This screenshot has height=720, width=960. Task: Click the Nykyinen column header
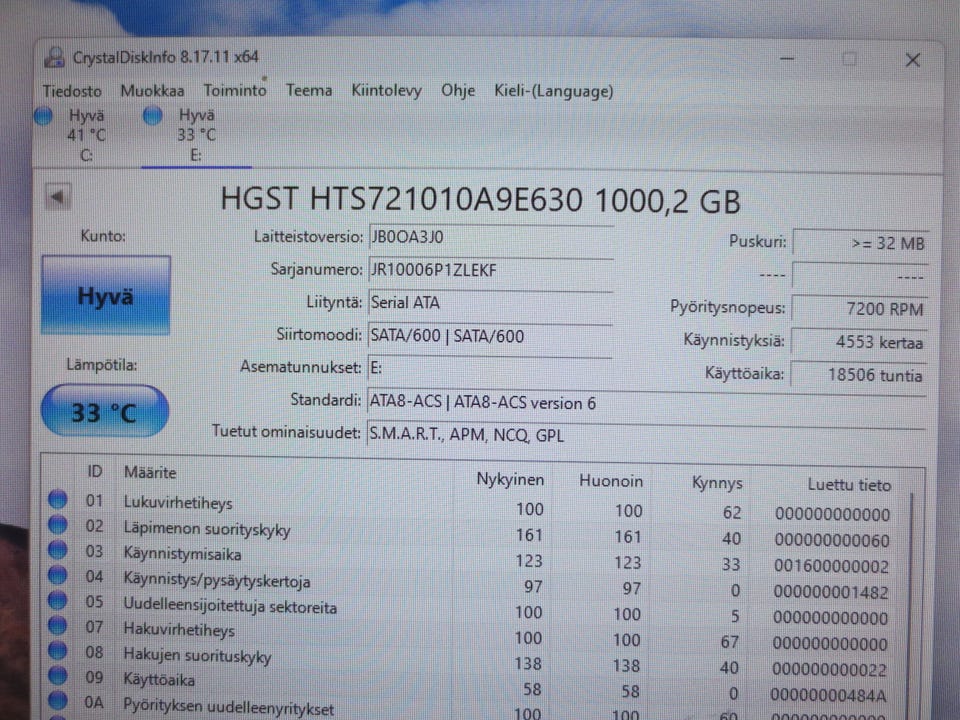509,479
